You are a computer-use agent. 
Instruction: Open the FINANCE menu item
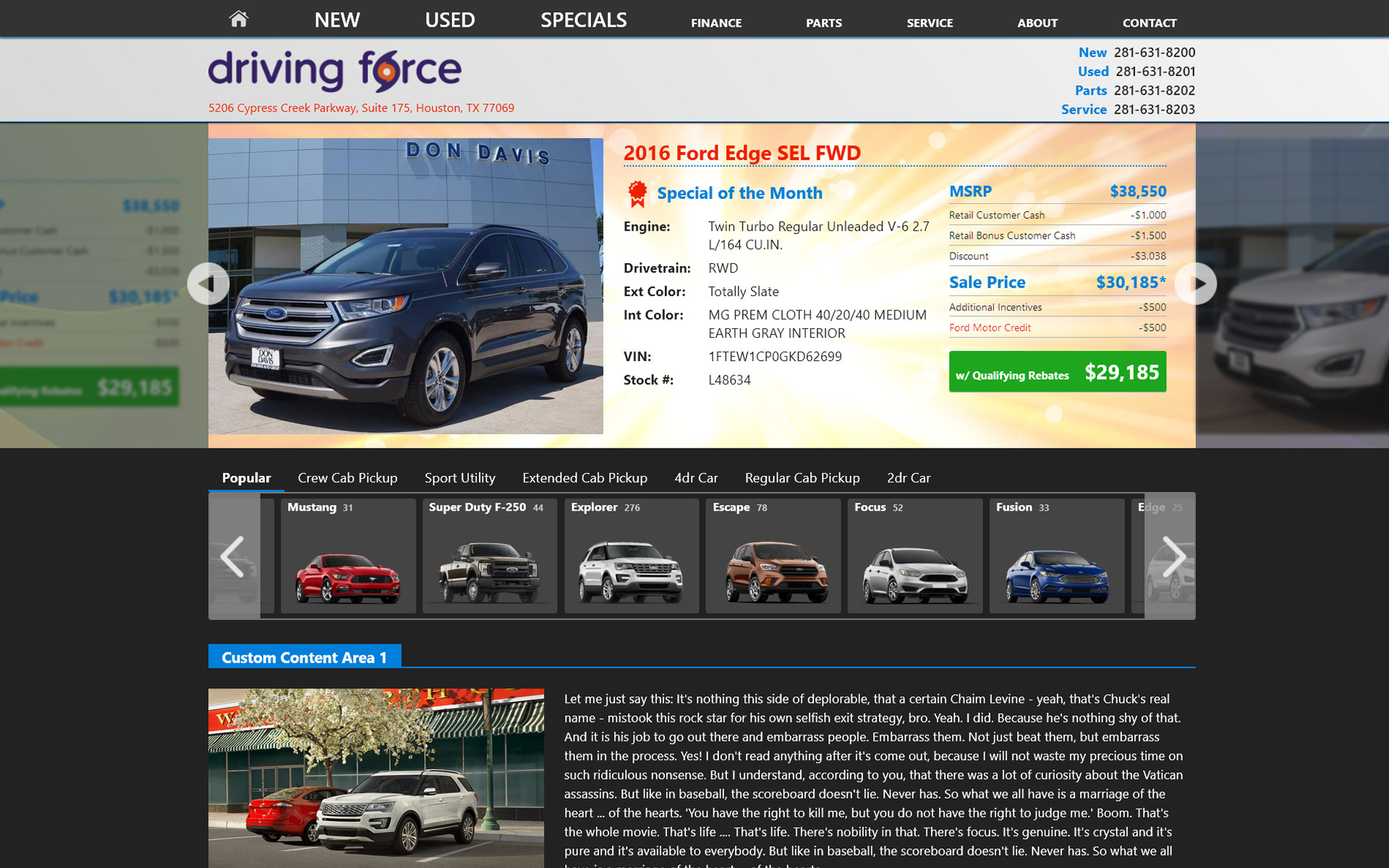coord(716,23)
